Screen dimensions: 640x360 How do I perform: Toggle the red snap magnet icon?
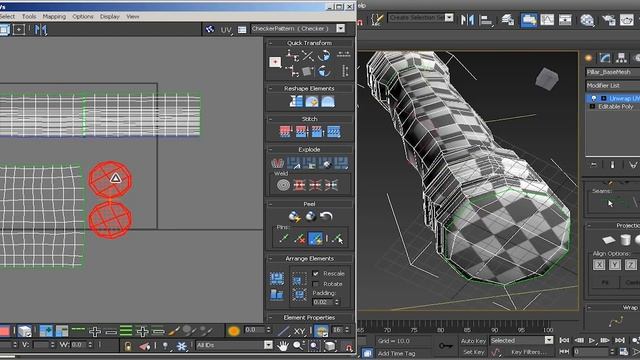(348, 347)
